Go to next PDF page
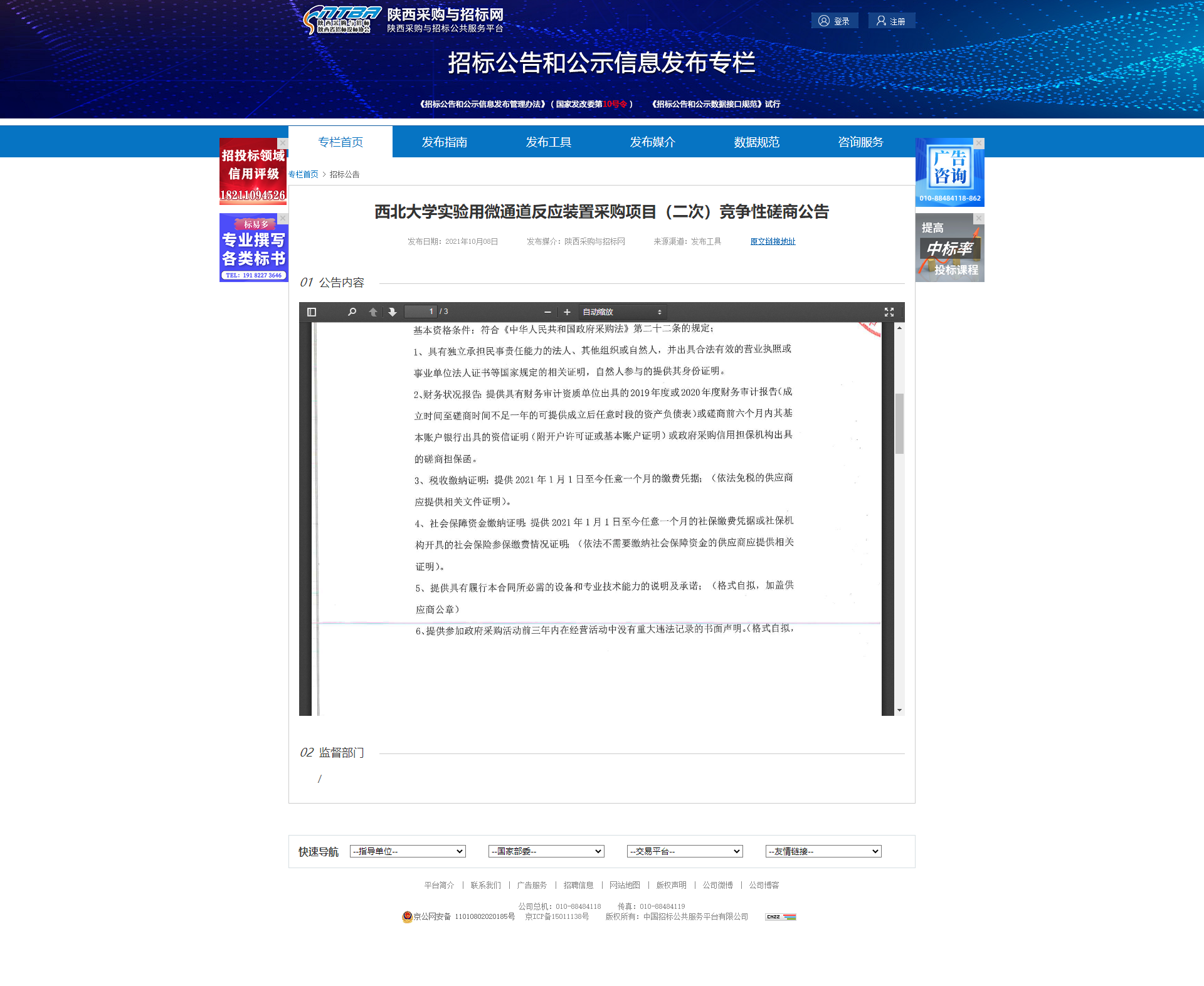The image size is (1204, 986). [x=393, y=312]
